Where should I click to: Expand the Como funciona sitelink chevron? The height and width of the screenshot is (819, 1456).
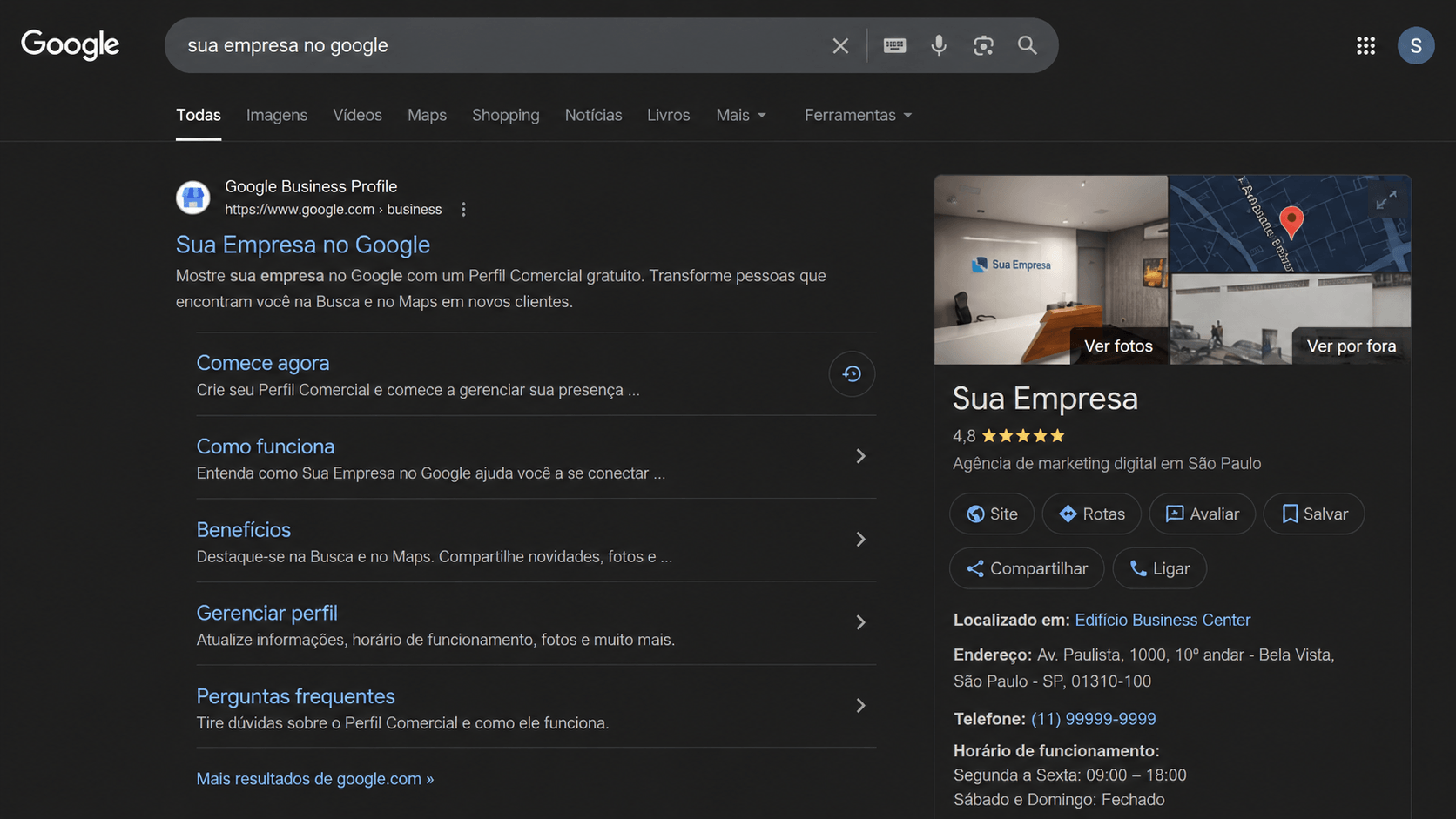[860, 456]
